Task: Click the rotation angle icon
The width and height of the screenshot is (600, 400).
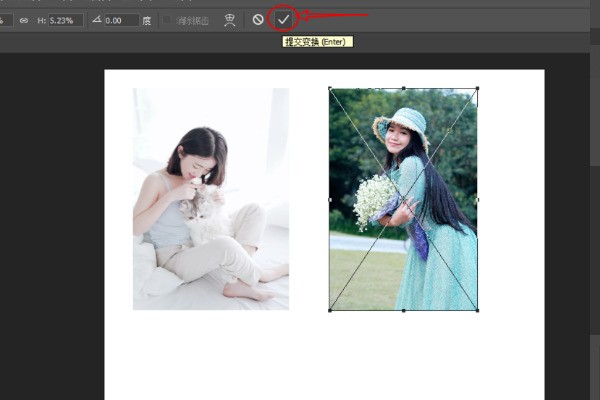Action: pyautogui.click(x=97, y=20)
